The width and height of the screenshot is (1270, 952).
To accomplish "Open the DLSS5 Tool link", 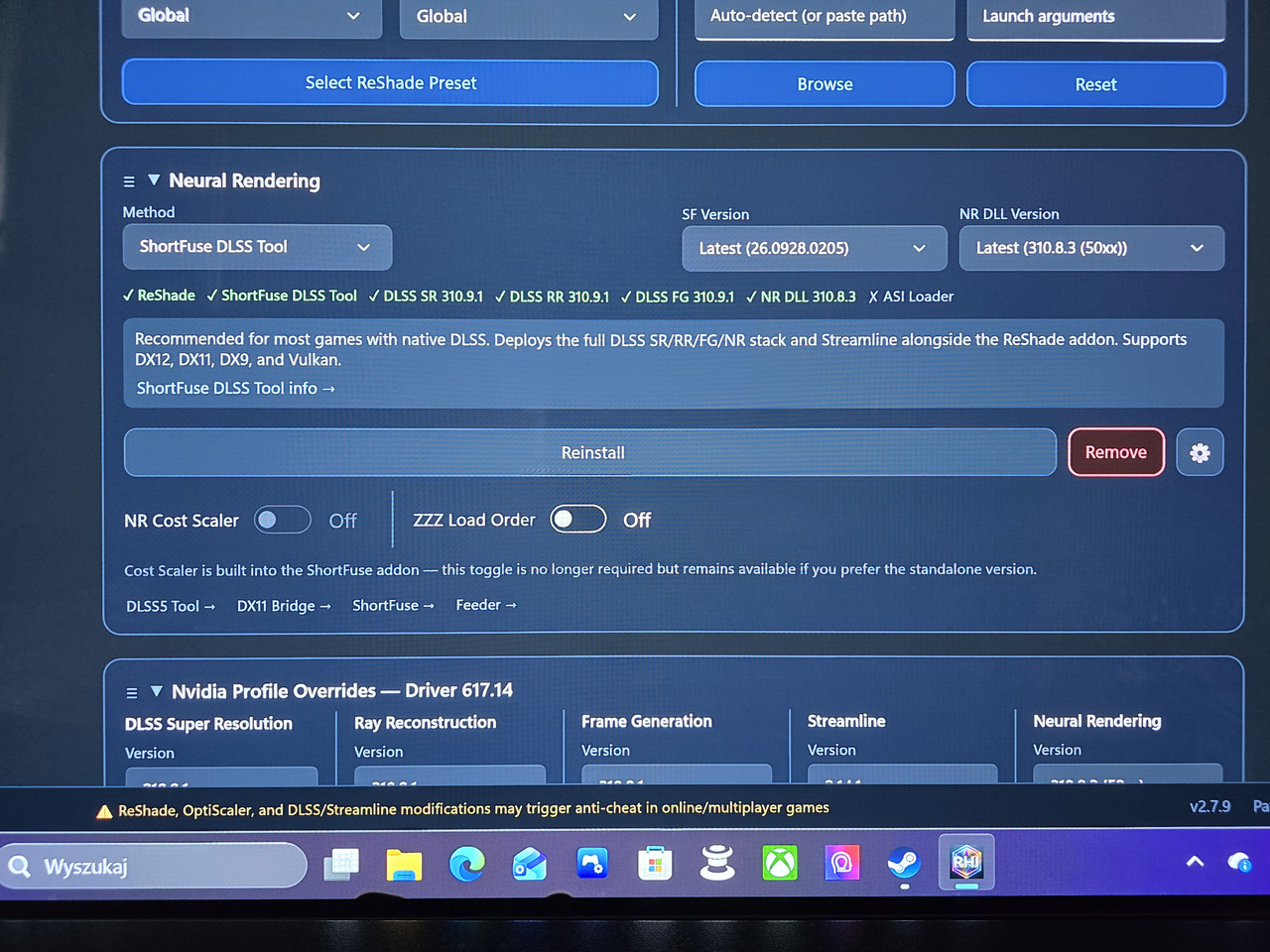I will pos(171,607).
